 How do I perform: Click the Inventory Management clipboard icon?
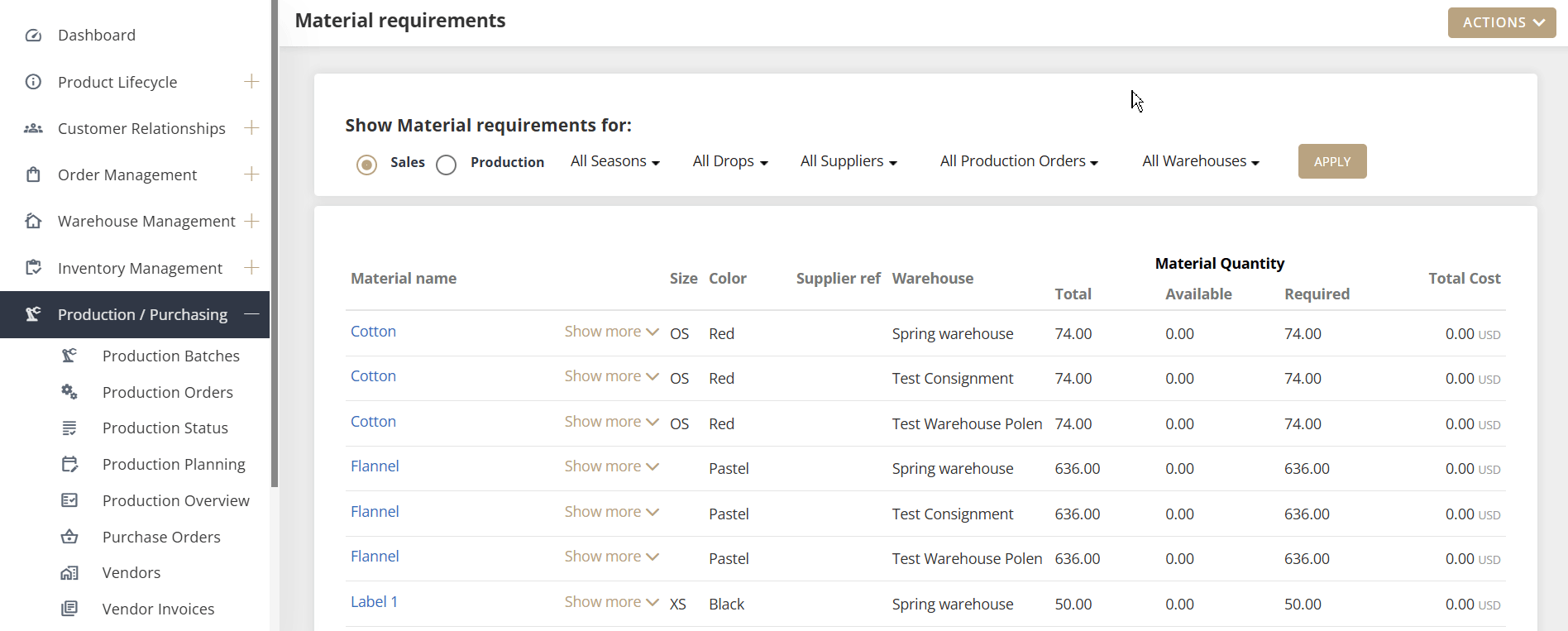(33, 268)
